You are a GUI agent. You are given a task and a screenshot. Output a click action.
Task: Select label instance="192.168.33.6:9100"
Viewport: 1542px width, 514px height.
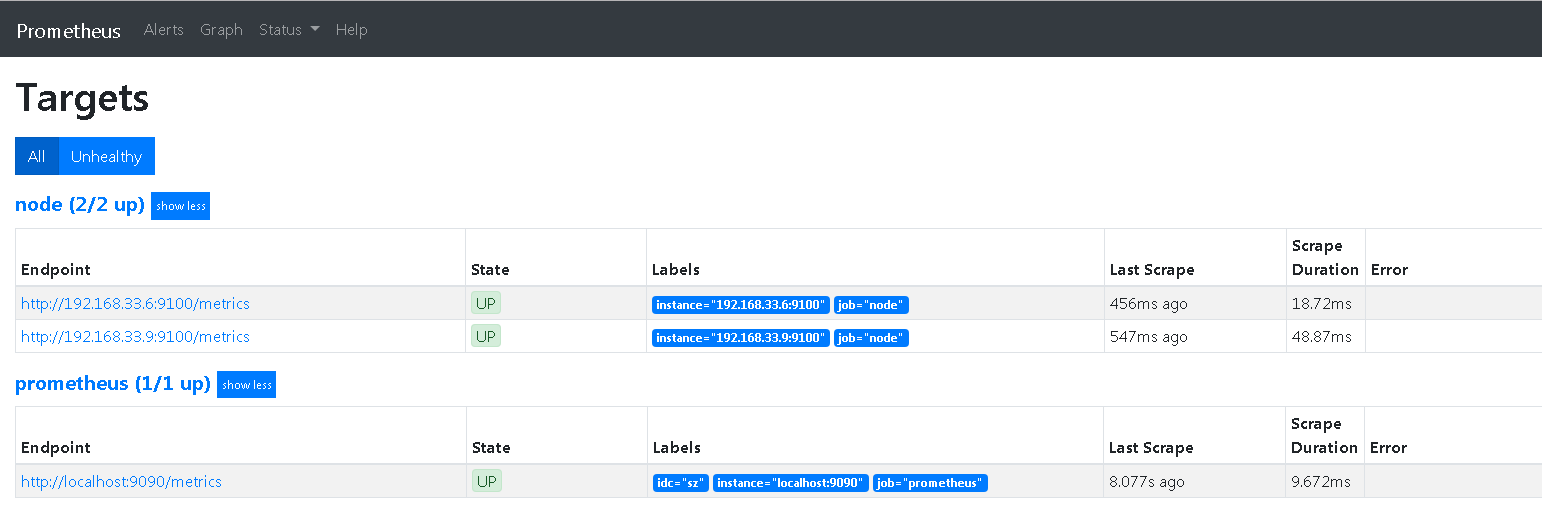click(x=741, y=305)
